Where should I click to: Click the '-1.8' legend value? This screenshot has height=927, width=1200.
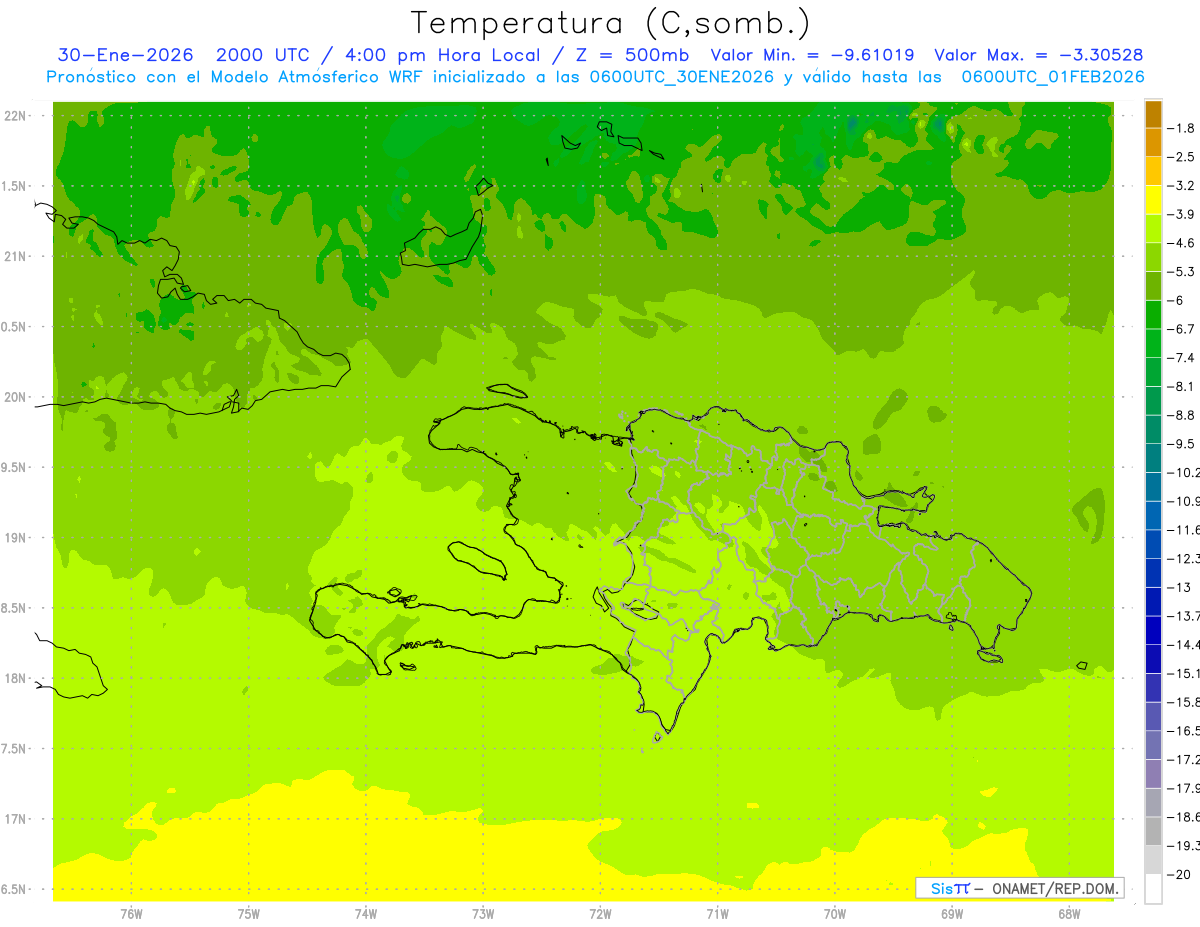coord(1183,128)
